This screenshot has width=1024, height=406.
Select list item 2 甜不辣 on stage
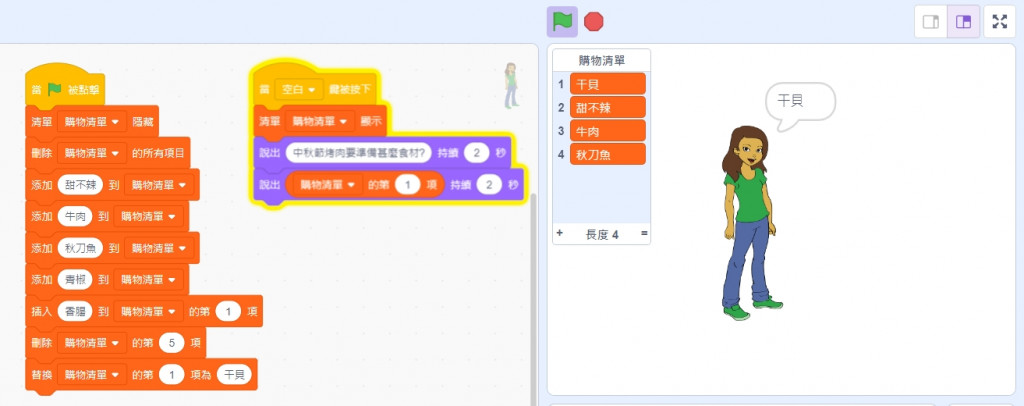(607, 107)
